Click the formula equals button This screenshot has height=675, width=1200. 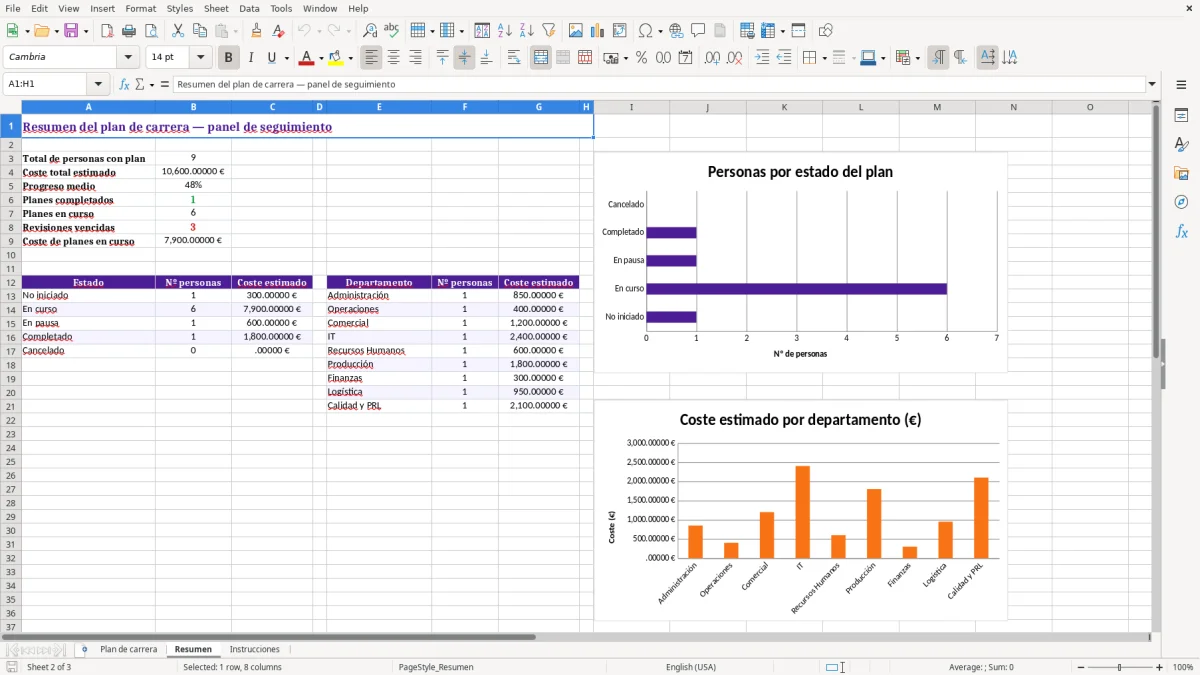click(165, 84)
